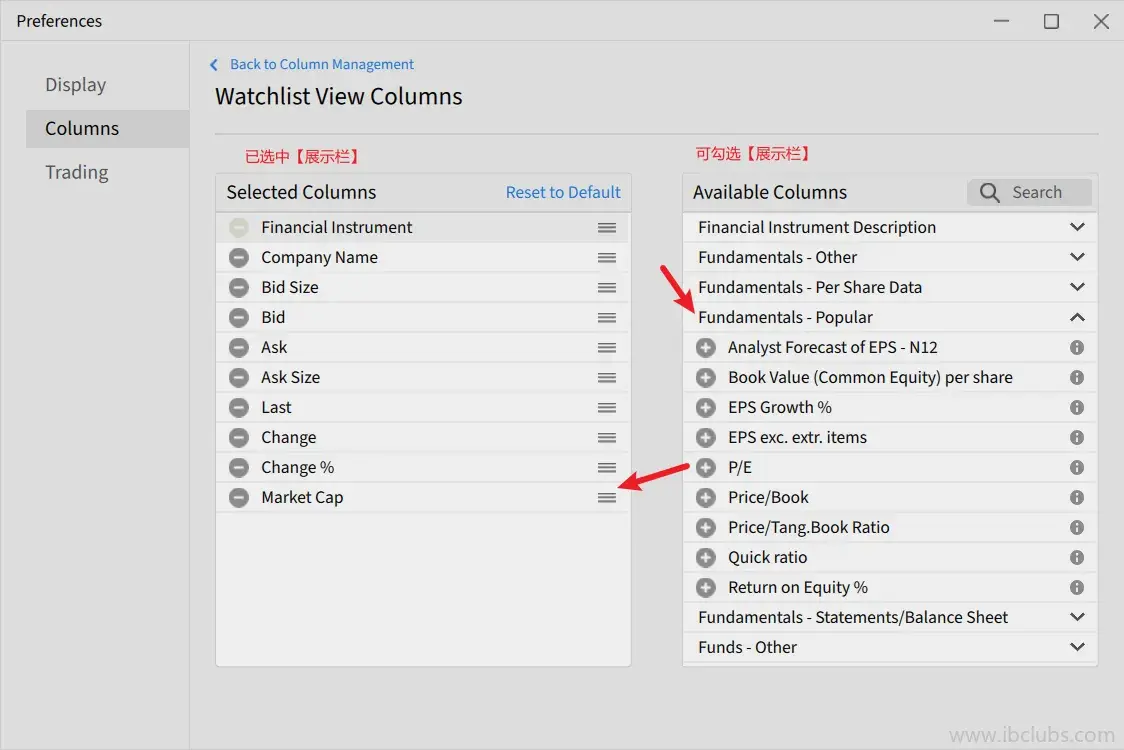Add EPS Growth % column
The width and height of the screenshot is (1124, 750).
point(706,407)
